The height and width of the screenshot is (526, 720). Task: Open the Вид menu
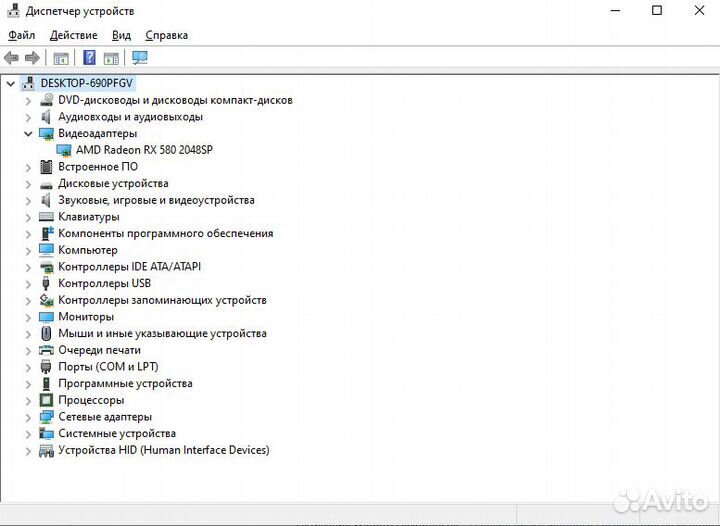coord(121,35)
